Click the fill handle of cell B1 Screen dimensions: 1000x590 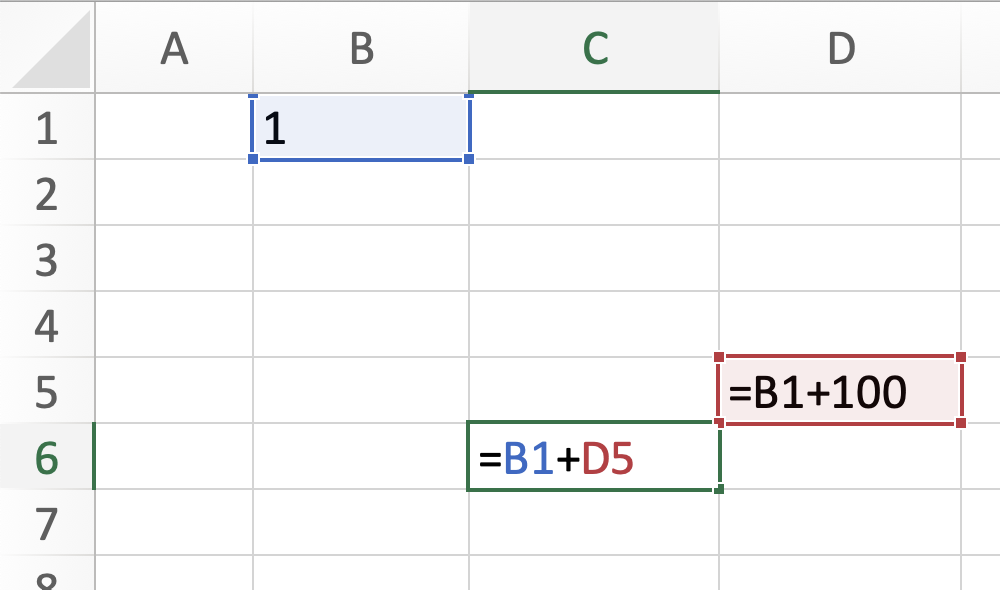pyautogui.click(x=468, y=160)
